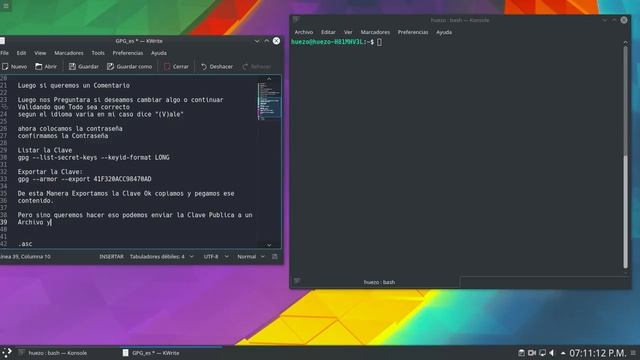Image resolution: width=640 pixels, height=360 pixels.
Task: Click the Konsole scrollbar up arrow
Action: tap(626, 42)
